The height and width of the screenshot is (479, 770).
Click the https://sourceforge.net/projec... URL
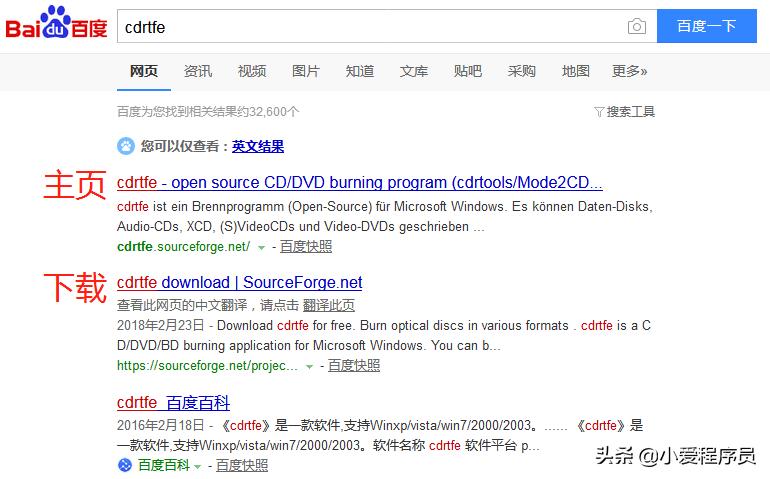click(x=207, y=366)
